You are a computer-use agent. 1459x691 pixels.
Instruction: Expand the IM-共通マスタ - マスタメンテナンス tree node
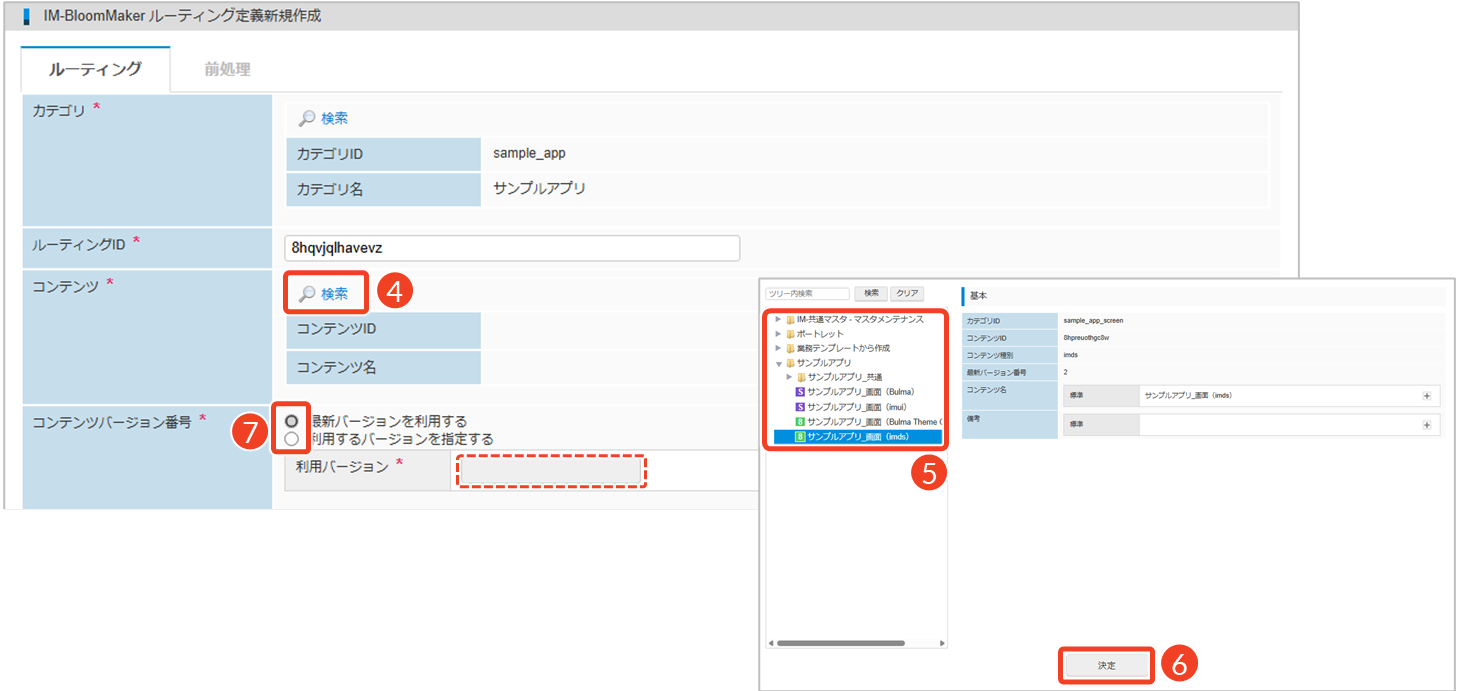pos(778,319)
